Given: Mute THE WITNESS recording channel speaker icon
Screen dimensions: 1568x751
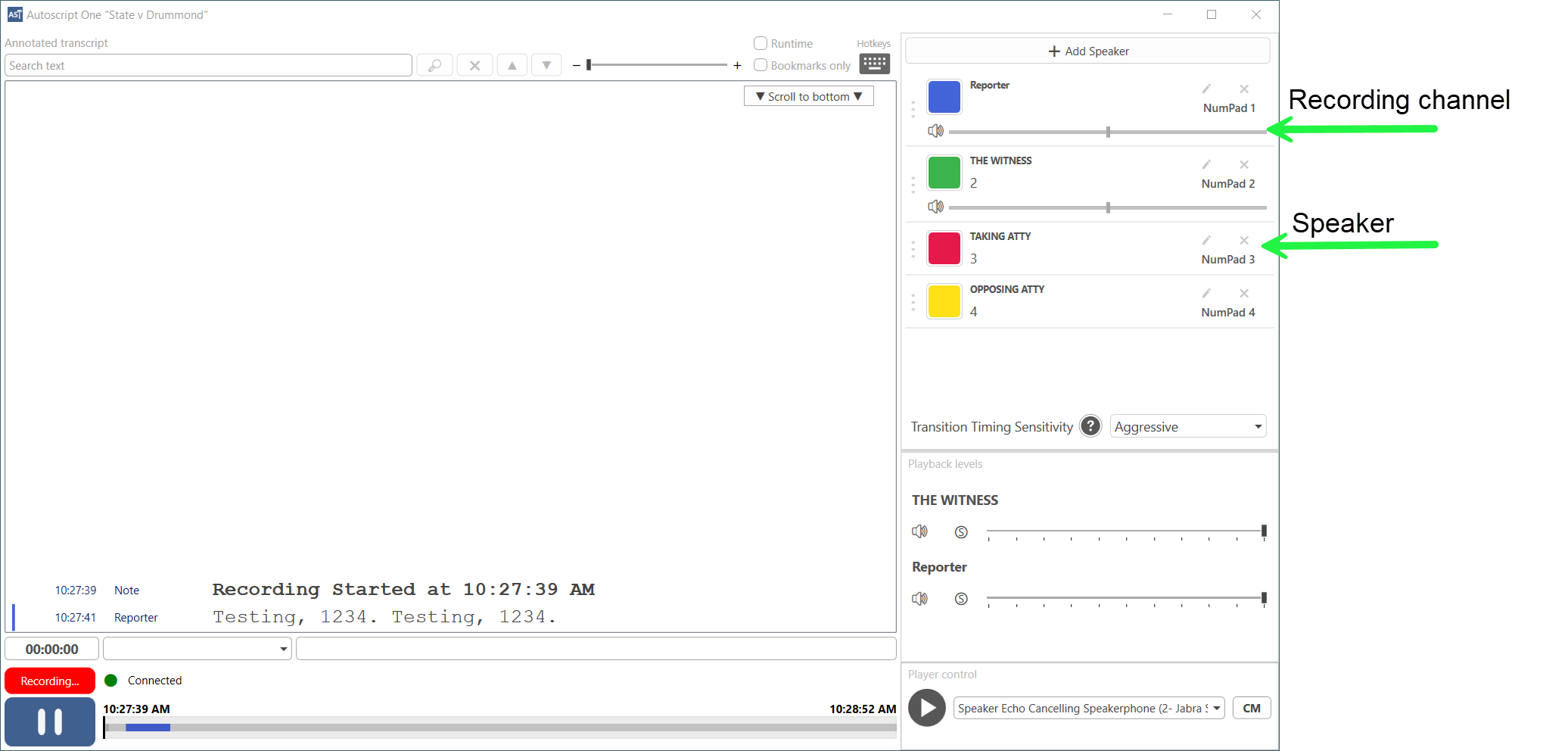Looking at the screenshot, I should 935,207.
